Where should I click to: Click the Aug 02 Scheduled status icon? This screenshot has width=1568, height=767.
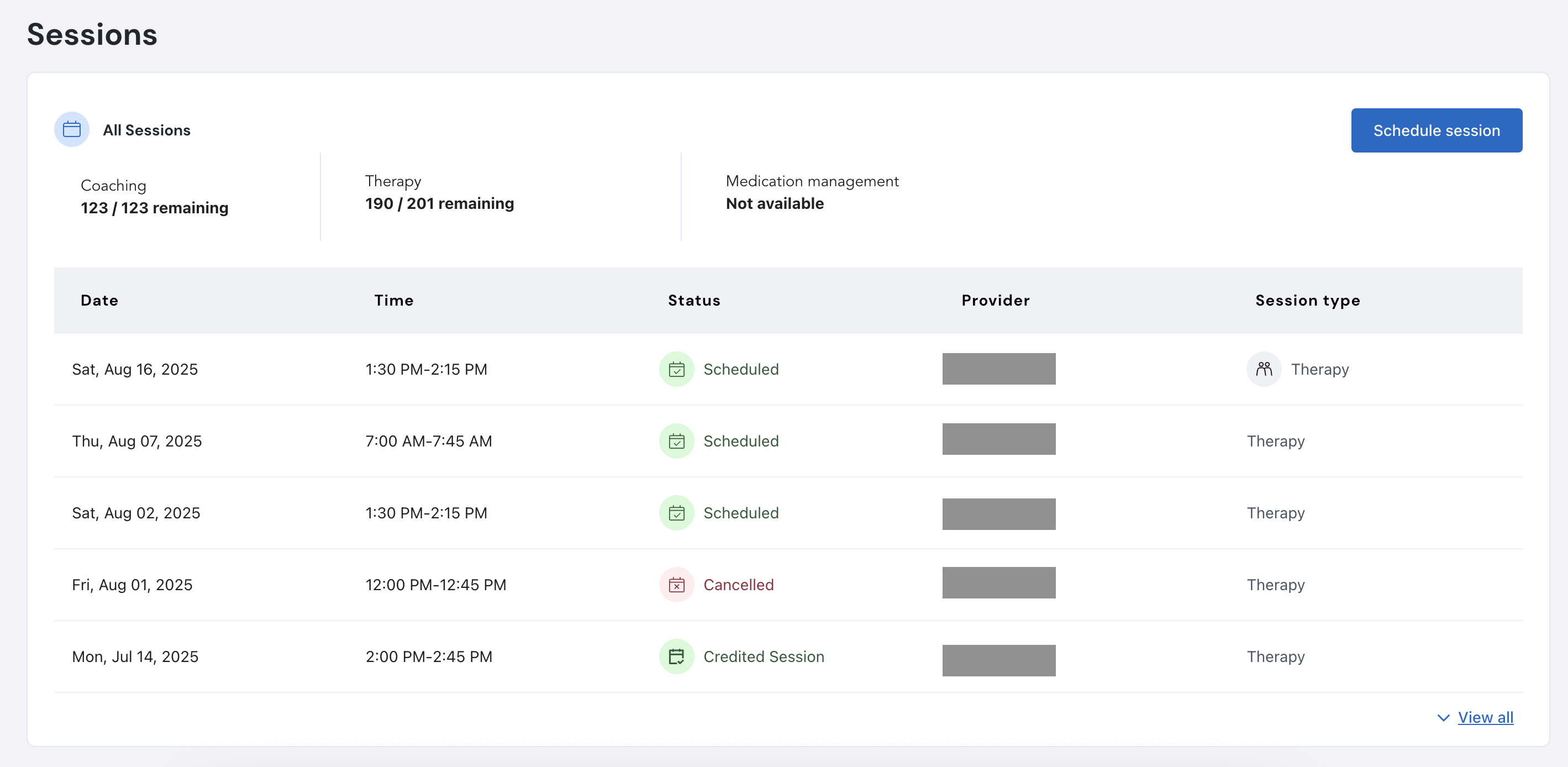676,513
